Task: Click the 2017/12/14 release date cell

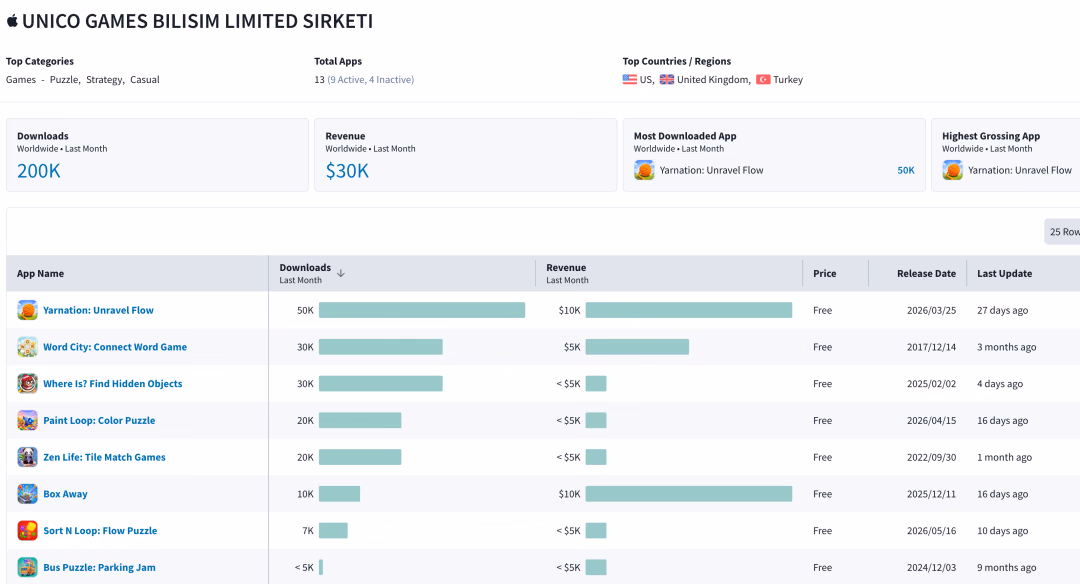Action: (931, 347)
